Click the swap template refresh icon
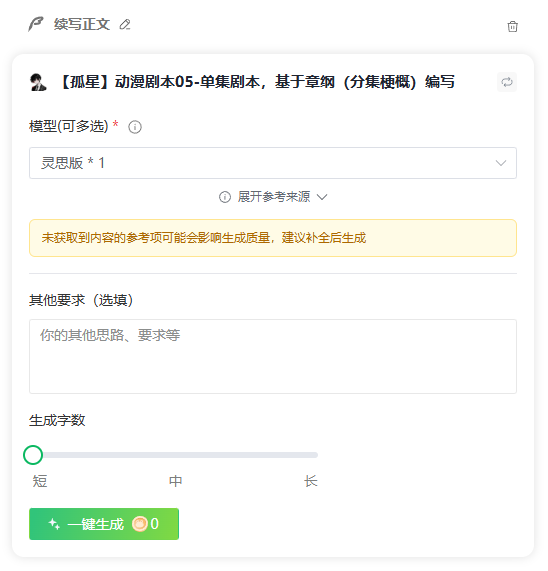The width and height of the screenshot is (548, 571). [507, 82]
